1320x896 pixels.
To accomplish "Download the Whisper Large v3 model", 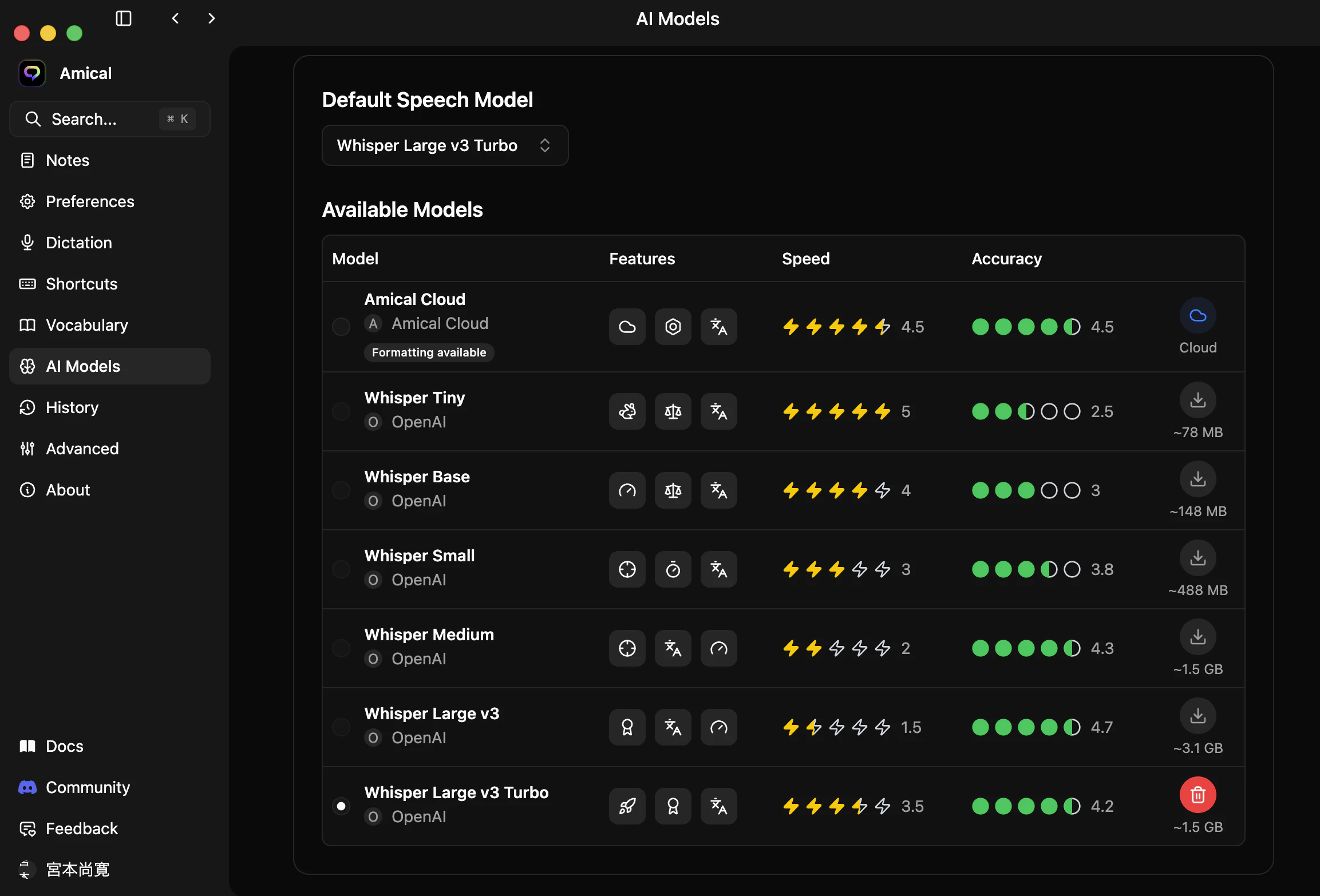I will pyautogui.click(x=1198, y=716).
